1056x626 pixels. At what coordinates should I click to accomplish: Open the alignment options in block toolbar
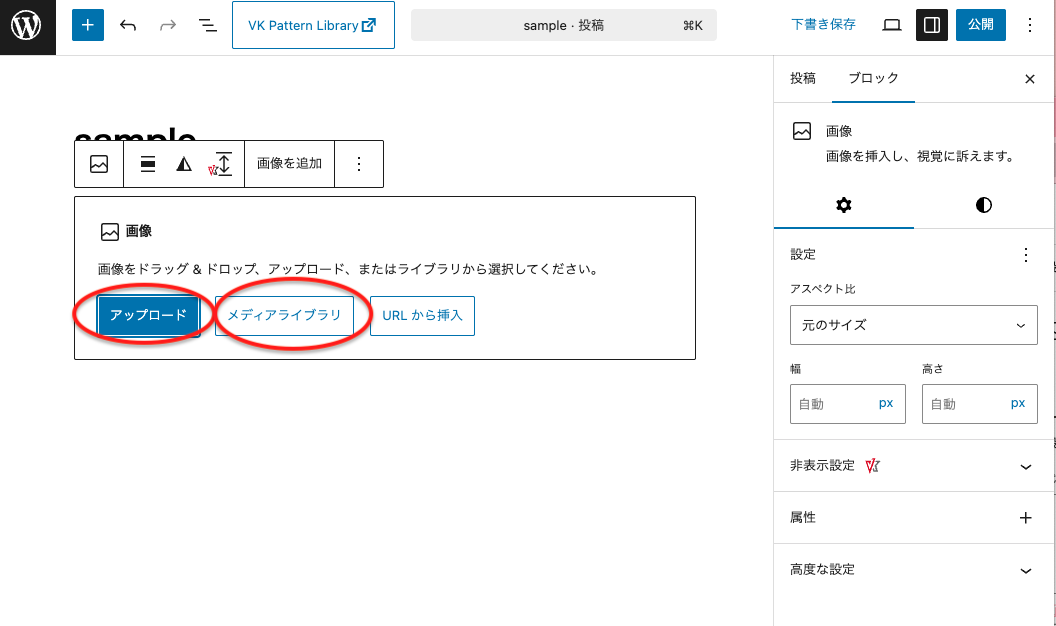click(148, 165)
